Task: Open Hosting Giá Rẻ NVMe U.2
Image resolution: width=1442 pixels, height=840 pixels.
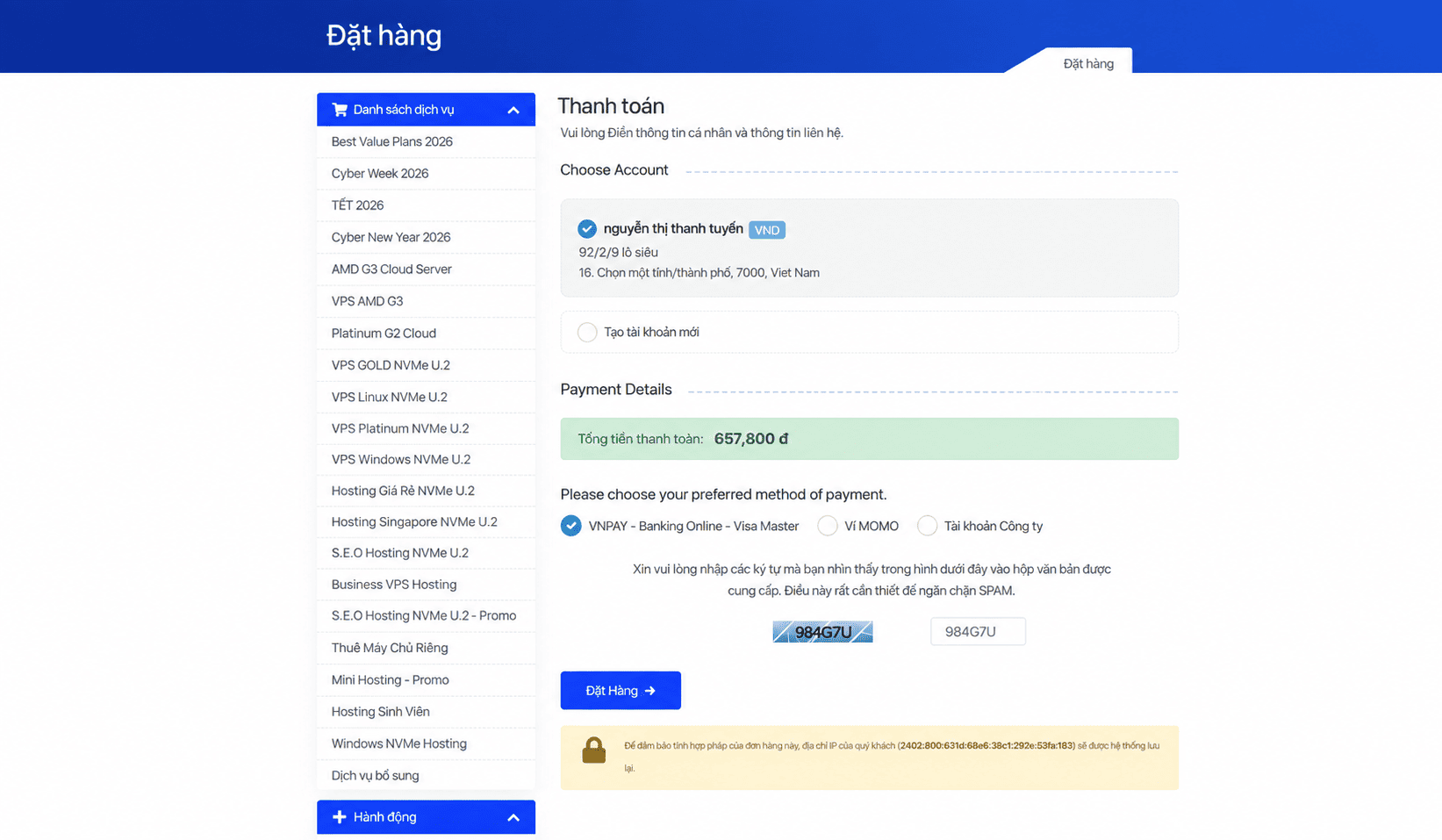Action: point(426,491)
